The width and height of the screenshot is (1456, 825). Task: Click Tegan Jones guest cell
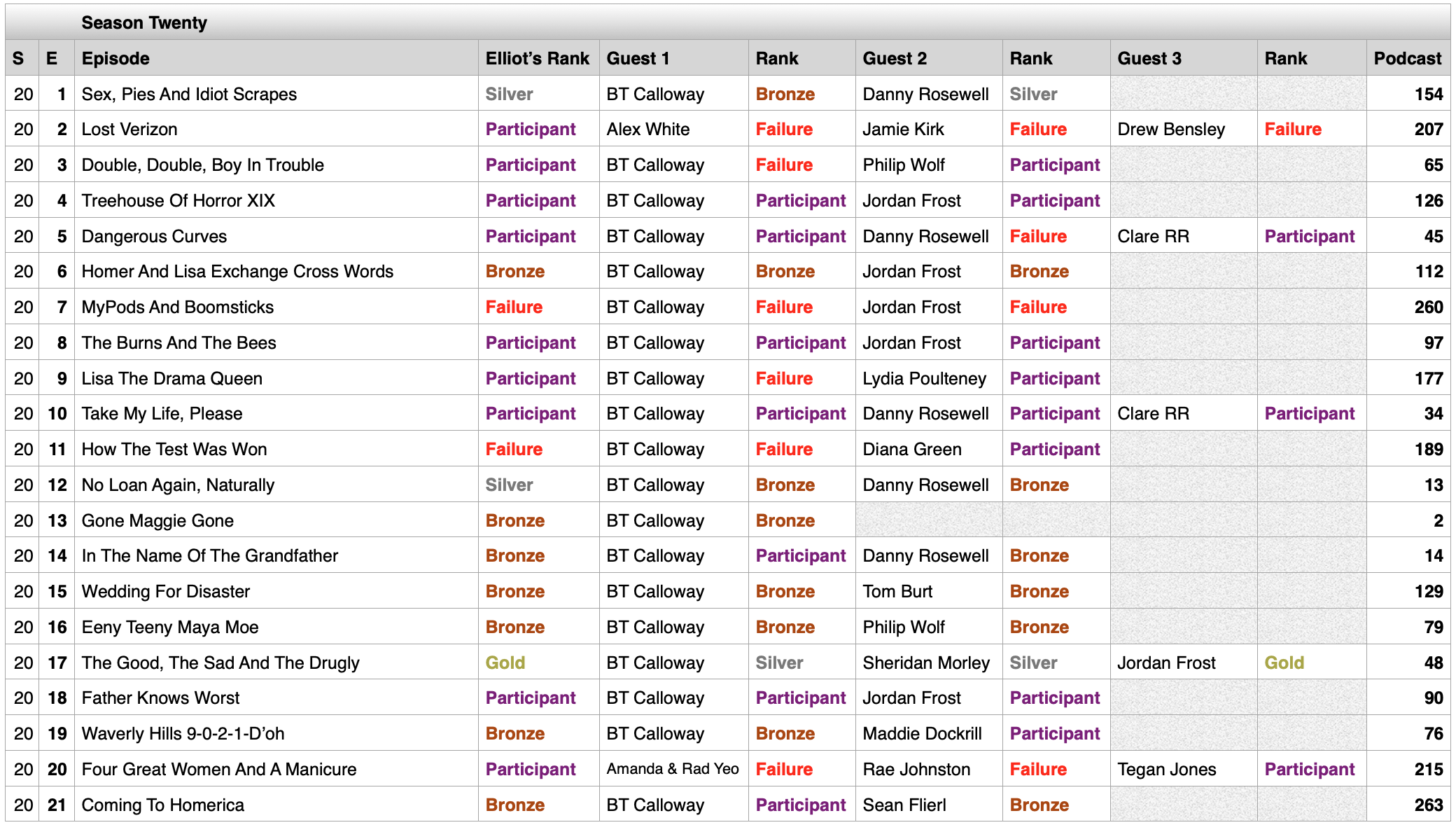[1166, 769]
